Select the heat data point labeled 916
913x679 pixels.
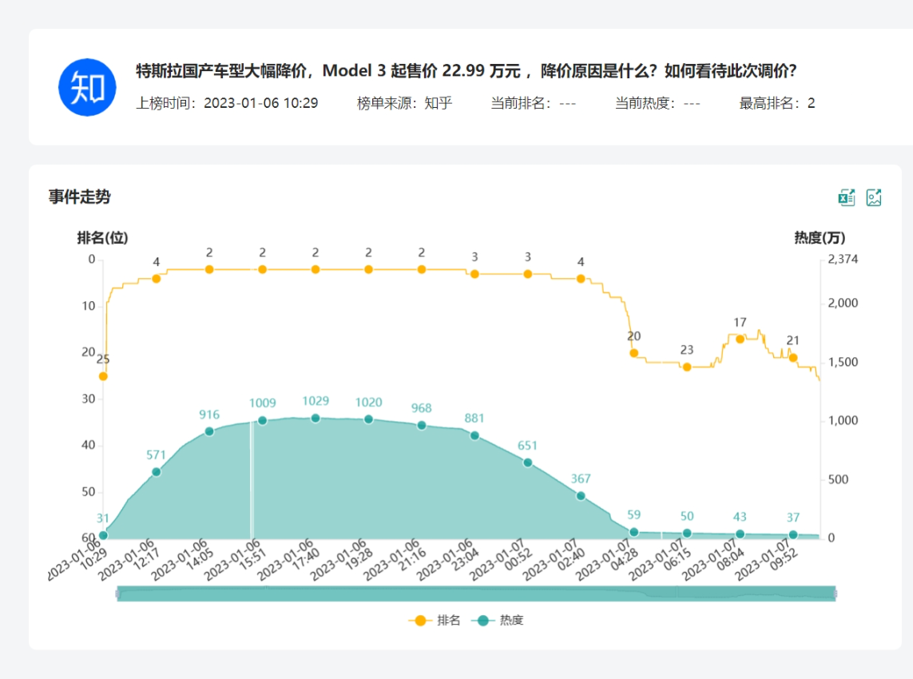(x=209, y=431)
